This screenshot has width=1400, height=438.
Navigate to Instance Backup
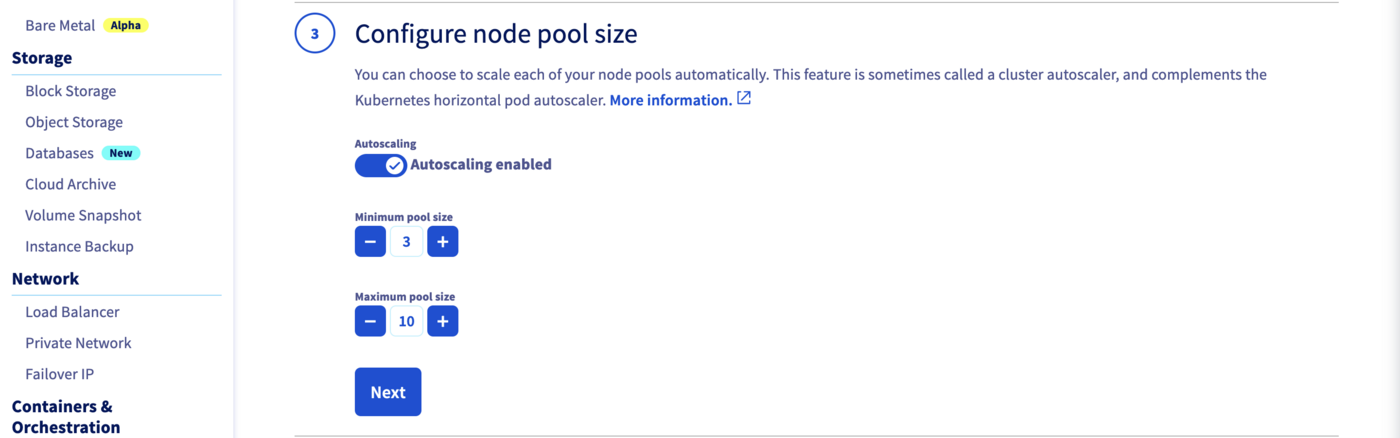(x=79, y=246)
